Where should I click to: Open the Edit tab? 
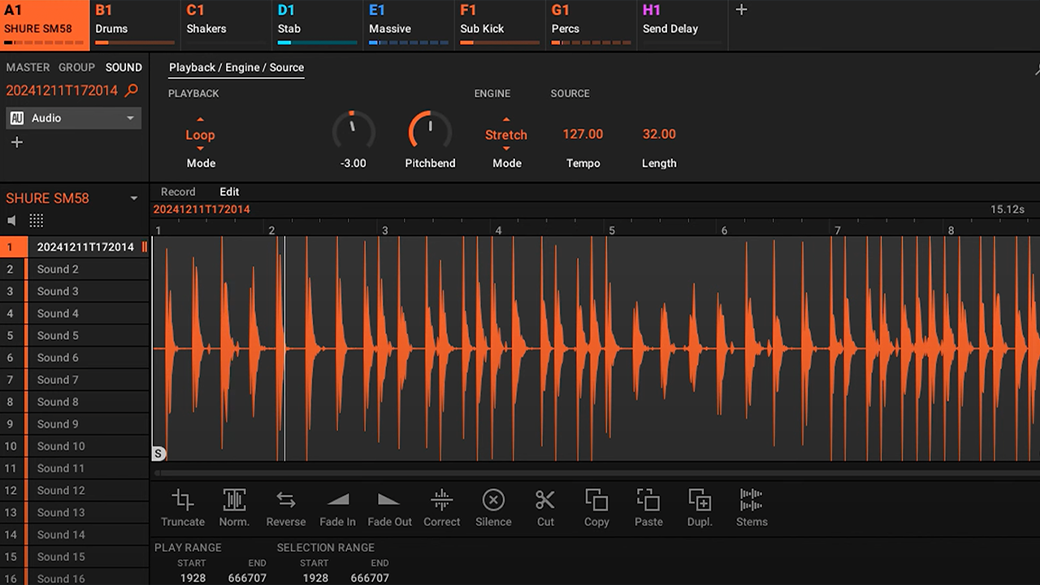(229, 192)
